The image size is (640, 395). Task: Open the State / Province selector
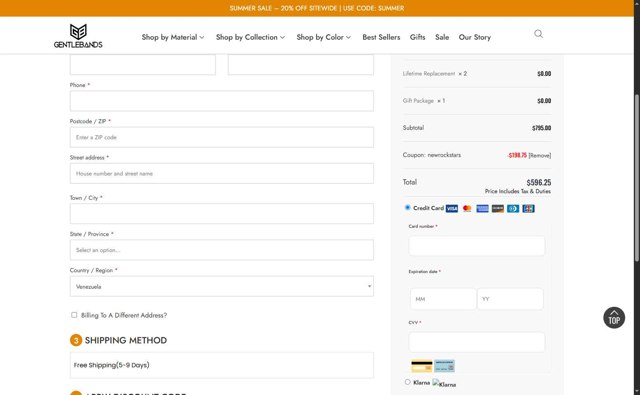click(222, 250)
